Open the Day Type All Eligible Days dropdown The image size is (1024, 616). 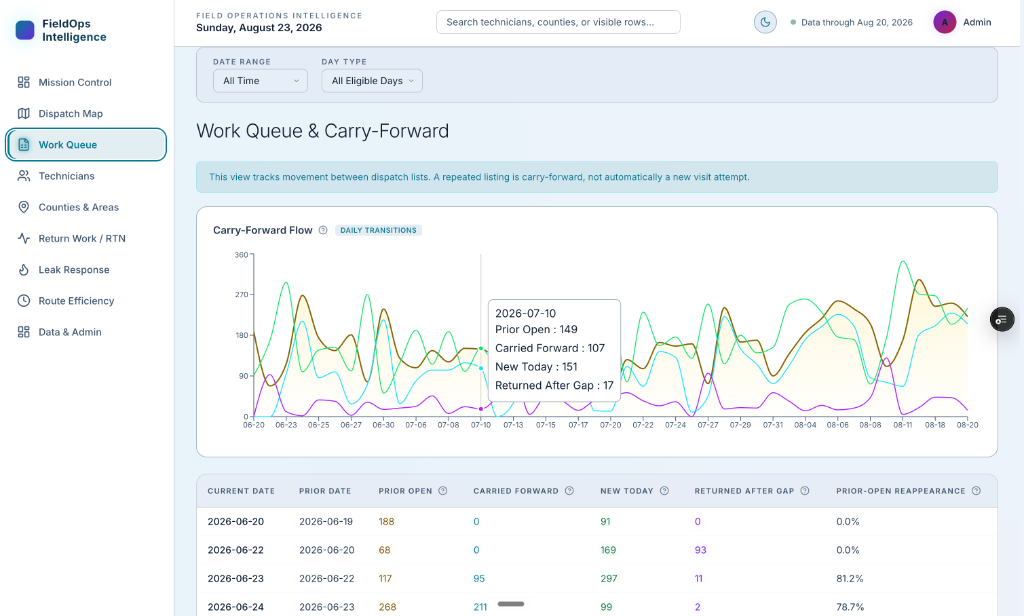pos(372,81)
